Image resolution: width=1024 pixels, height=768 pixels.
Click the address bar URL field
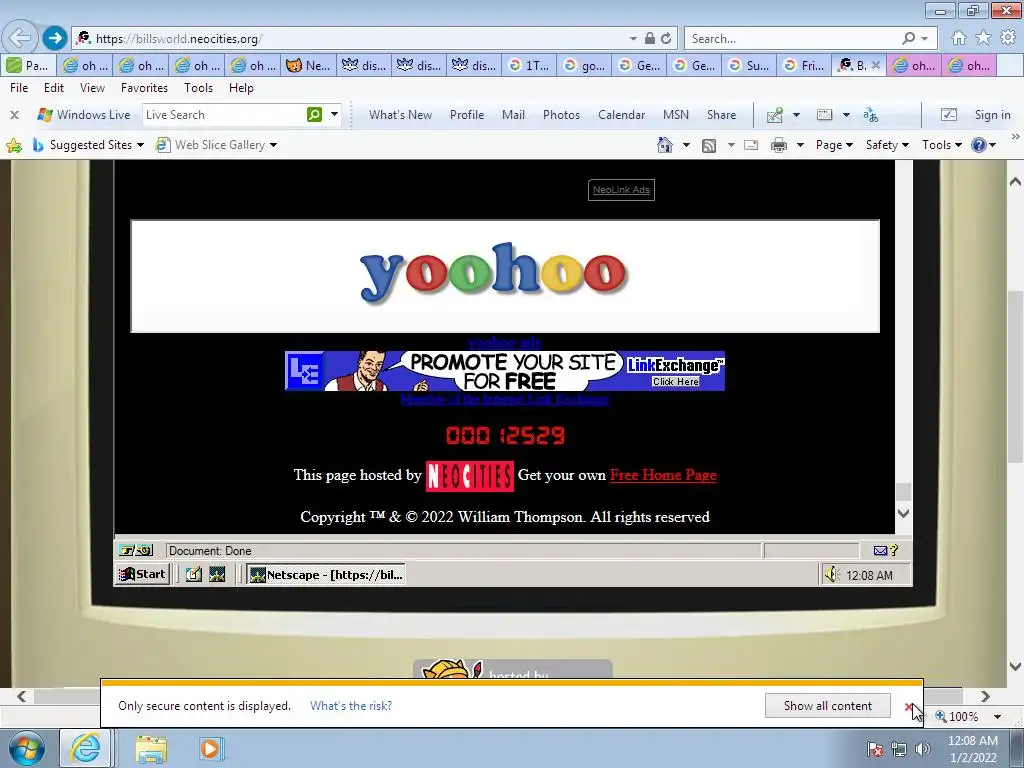coord(359,39)
